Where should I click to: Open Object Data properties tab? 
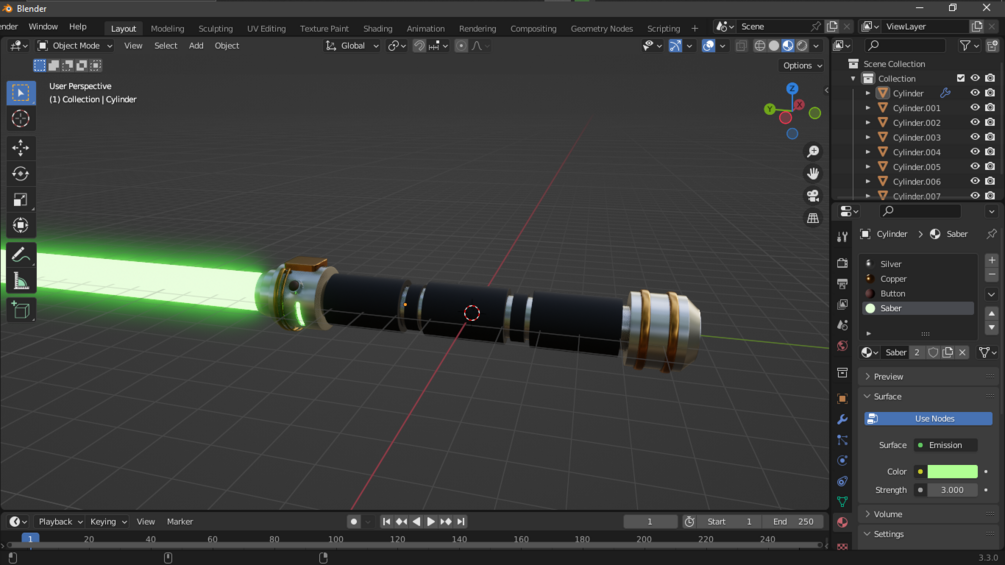(x=842, y=502)
